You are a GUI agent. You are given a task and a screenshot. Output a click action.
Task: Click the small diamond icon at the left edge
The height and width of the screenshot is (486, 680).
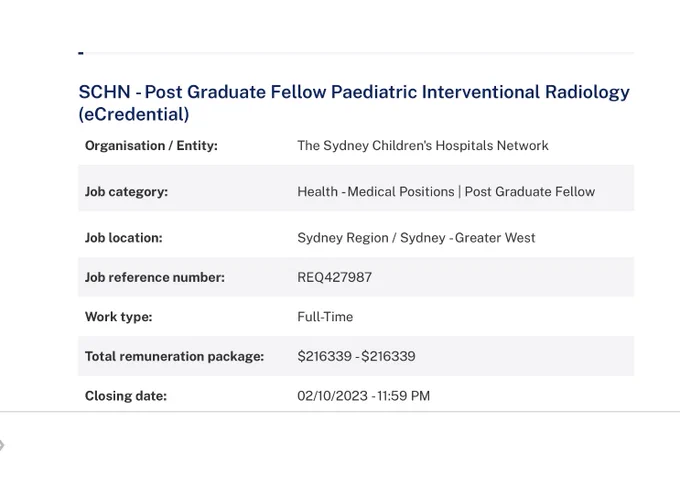pyautogui.click(x=2, y=445)
